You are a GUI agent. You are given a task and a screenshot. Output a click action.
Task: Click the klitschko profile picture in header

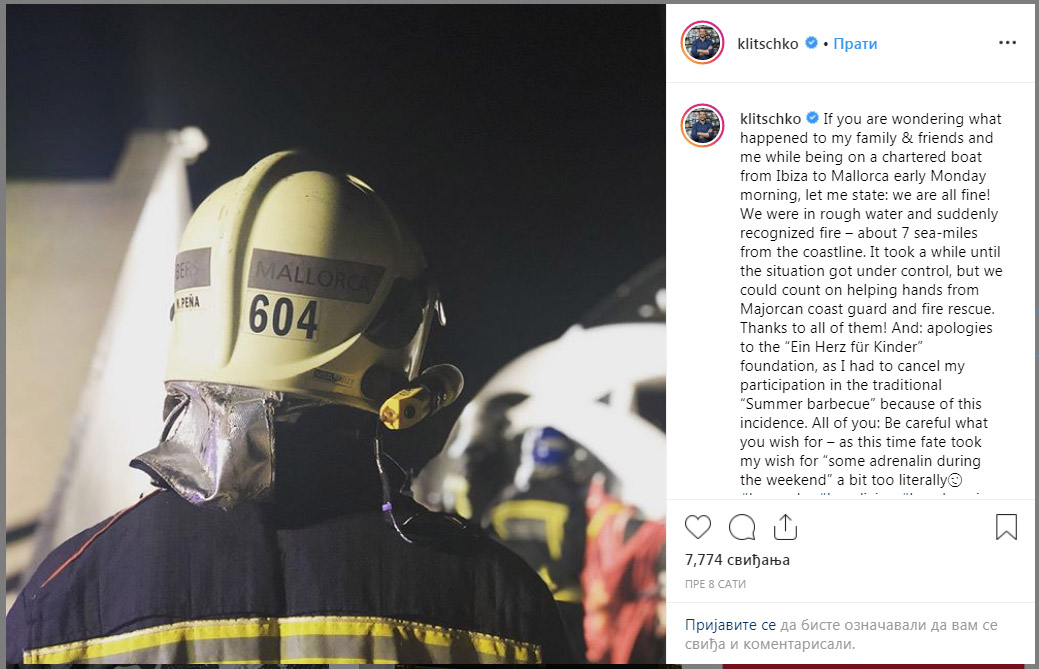tap(702, 43)
